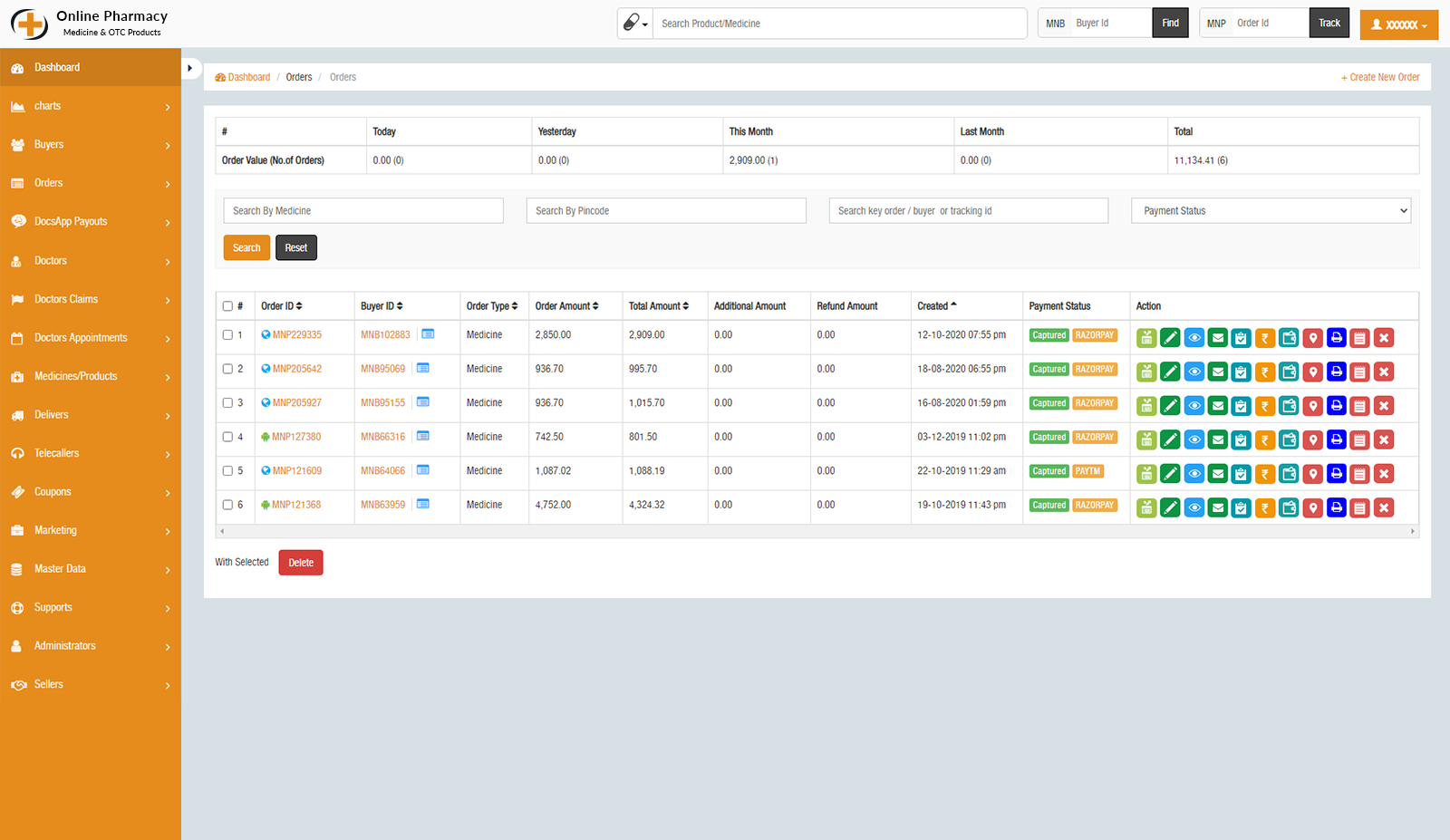The width and height of the screenshot is (1450, 840).
Task: Open the Orders sidebar menu item
Action: [x=91, y=183]
